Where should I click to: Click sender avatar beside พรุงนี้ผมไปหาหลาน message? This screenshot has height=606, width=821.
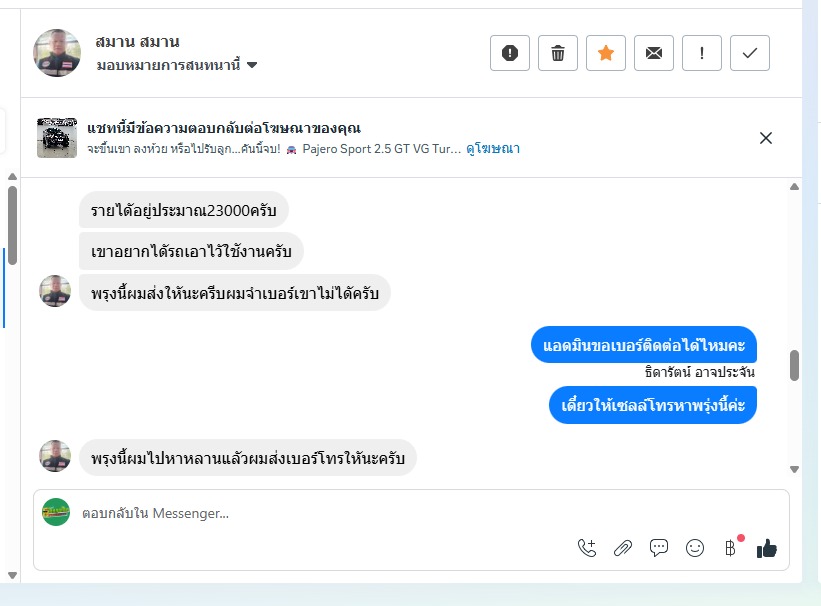point(55,456)
